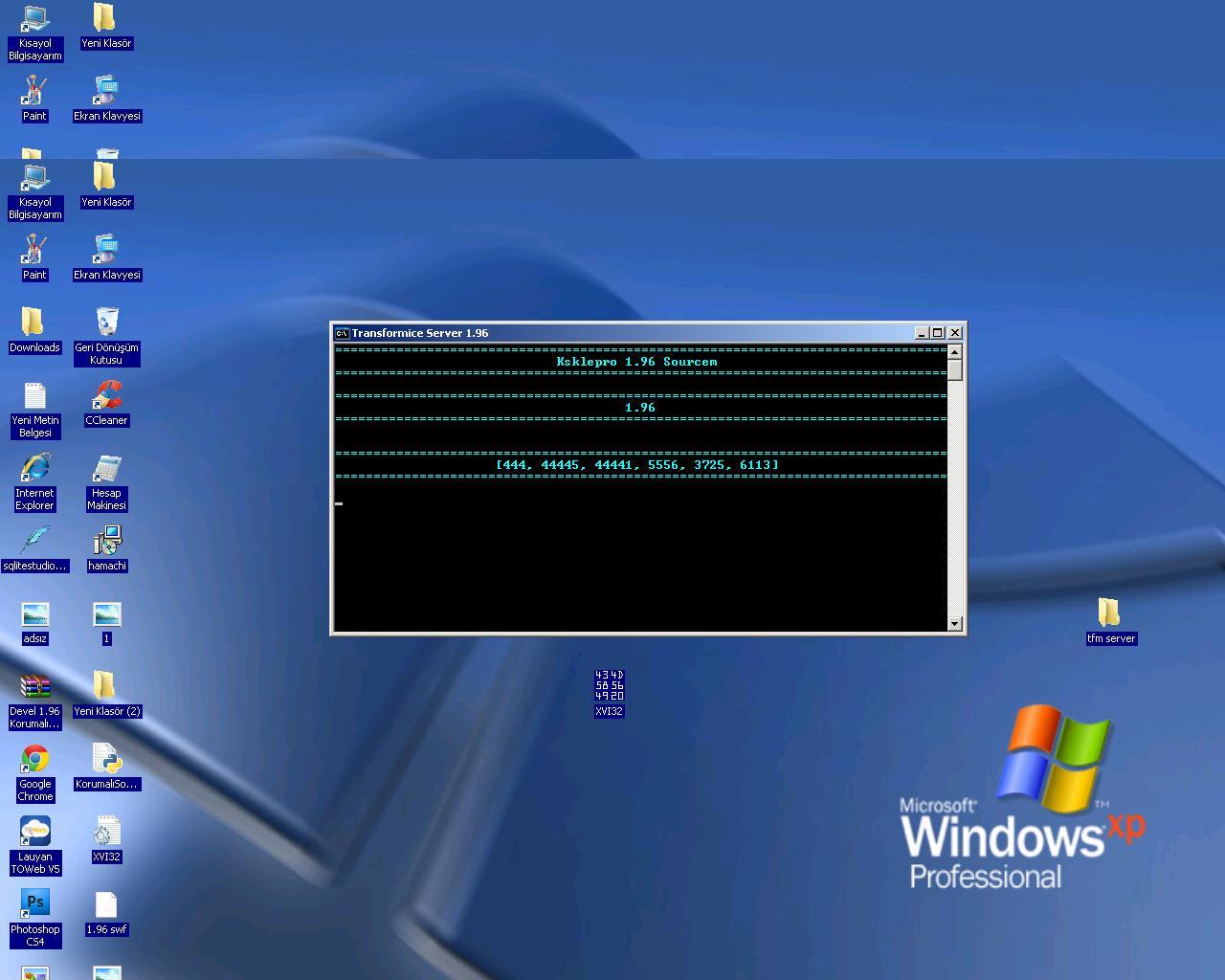Screen dimensions: 1225x980
Task: Open the Transformice Server console system-menu icon
Action: (x=342, y=333)
